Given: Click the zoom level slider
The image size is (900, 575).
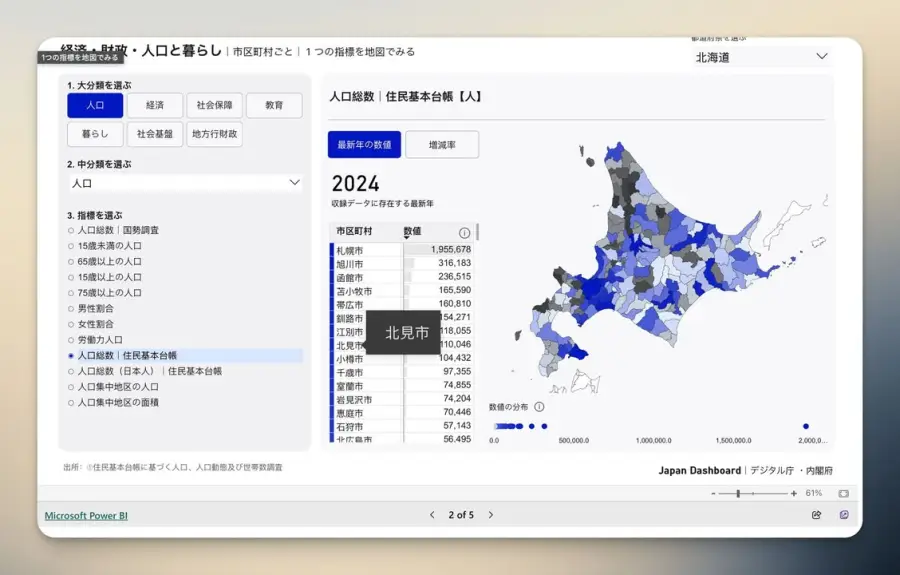Looking at the screenshot, I should click(753, 494).
